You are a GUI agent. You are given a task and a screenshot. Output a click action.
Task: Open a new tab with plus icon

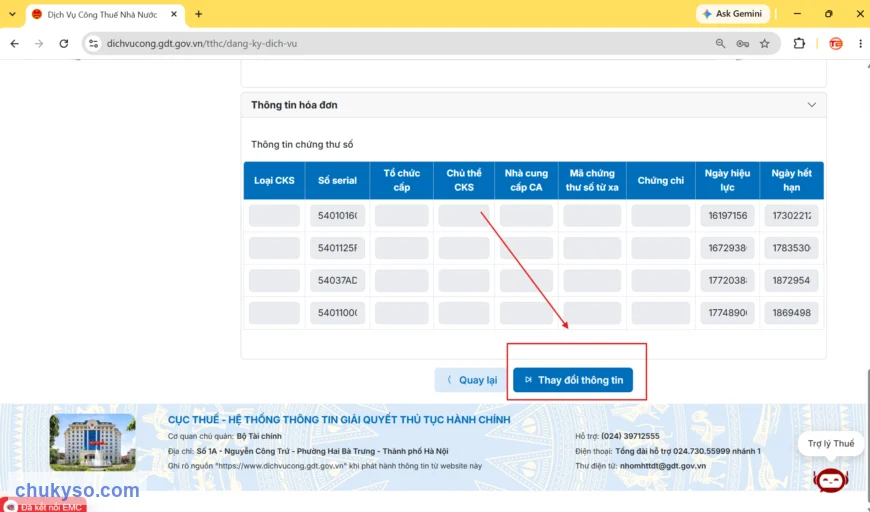(x=199, y=14)
